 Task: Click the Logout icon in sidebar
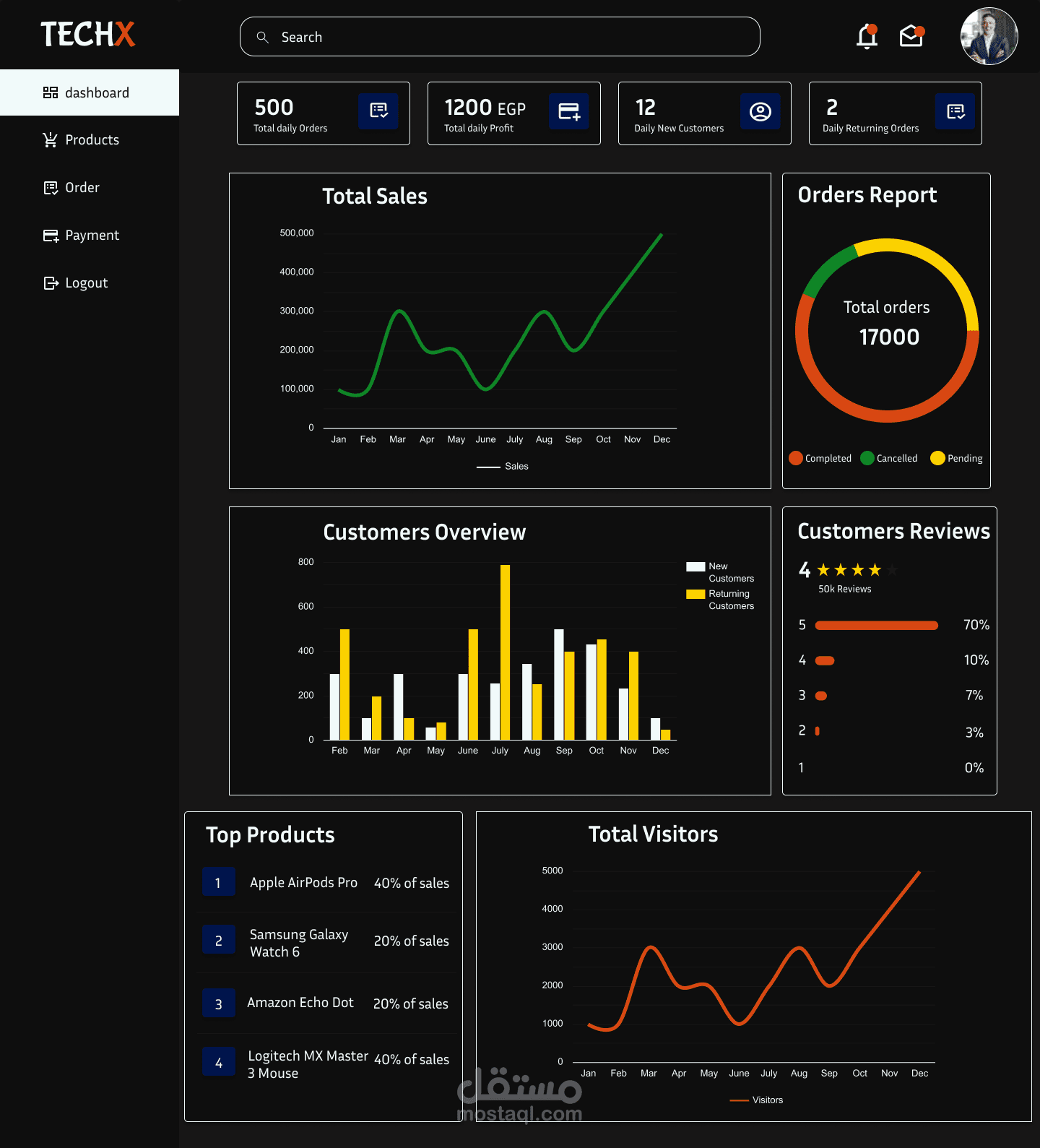click(51, 283)
